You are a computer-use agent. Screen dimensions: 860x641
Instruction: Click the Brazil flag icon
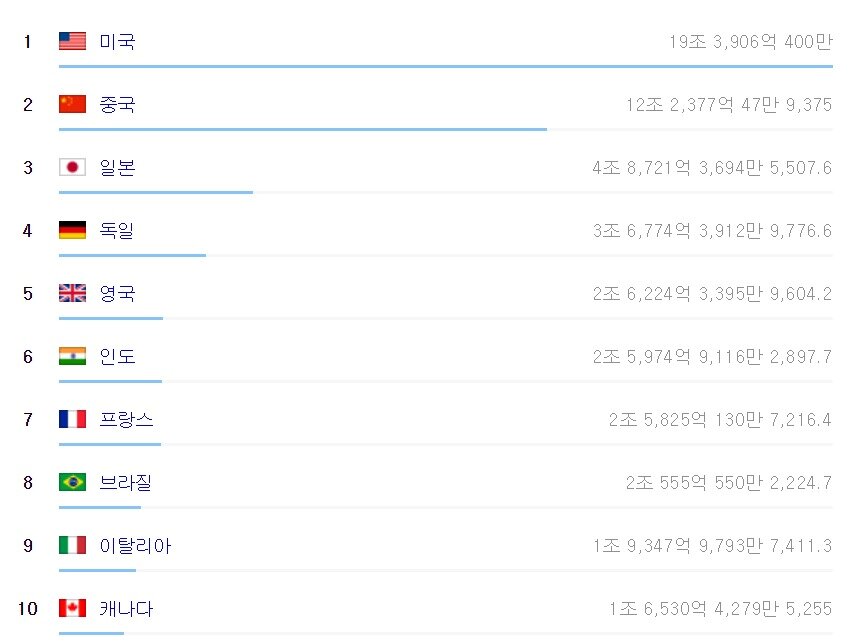pos(72,482)
